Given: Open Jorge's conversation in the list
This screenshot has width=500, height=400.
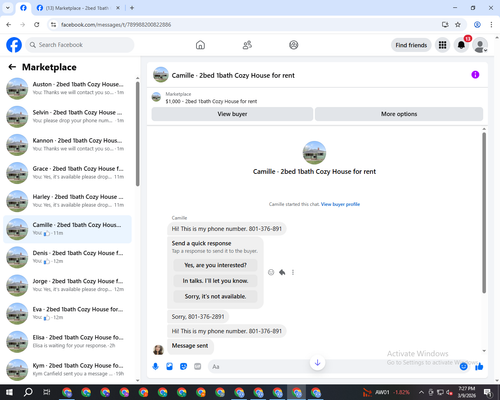Looking at the screenshot, I should click(x=67, y=285).
